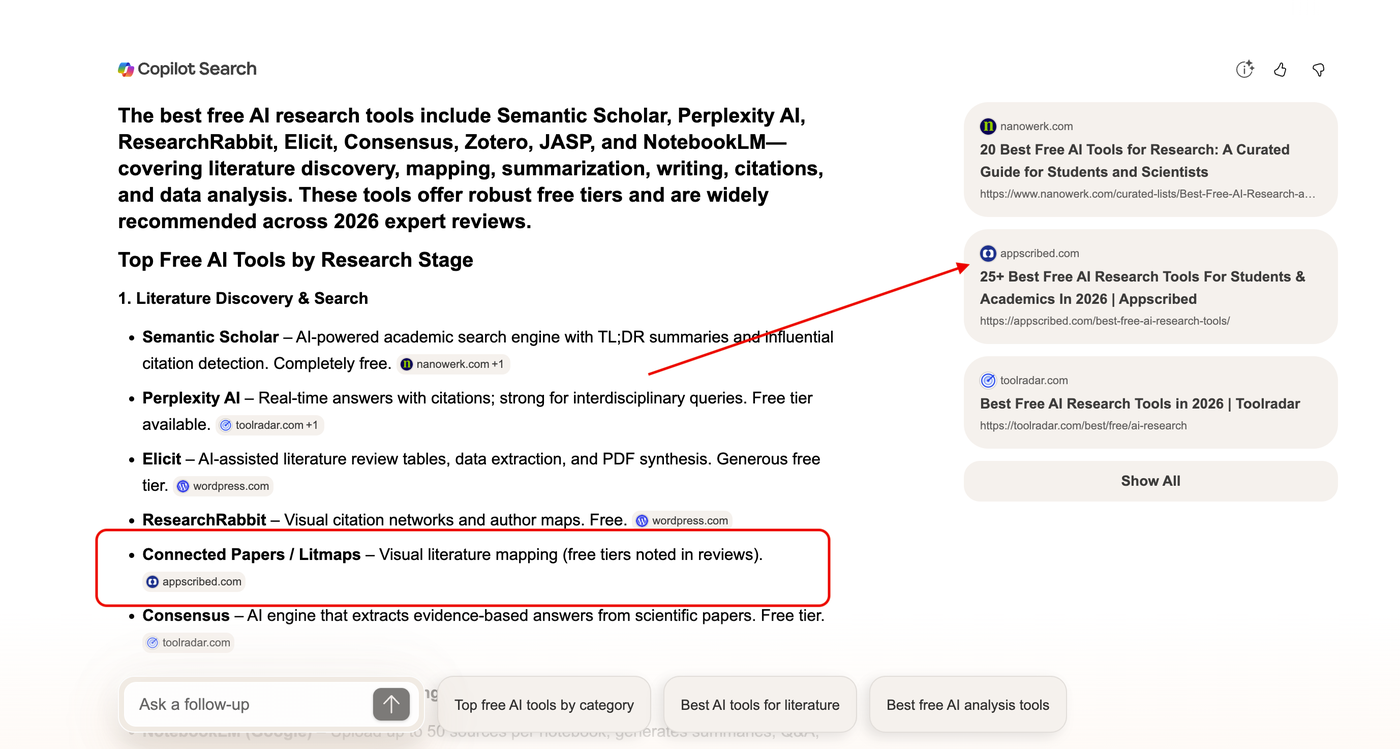The height and width of the screenshot is (749, 1400).
Task: Click the nanowerk.com favicon in source card
Action: 988,126
